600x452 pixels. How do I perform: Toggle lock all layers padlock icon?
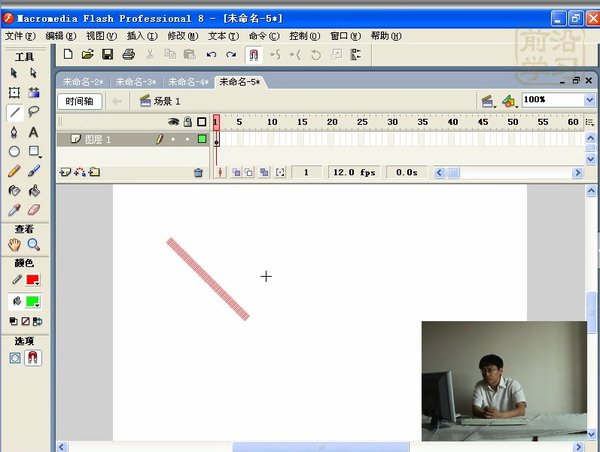tap(188, 122)
